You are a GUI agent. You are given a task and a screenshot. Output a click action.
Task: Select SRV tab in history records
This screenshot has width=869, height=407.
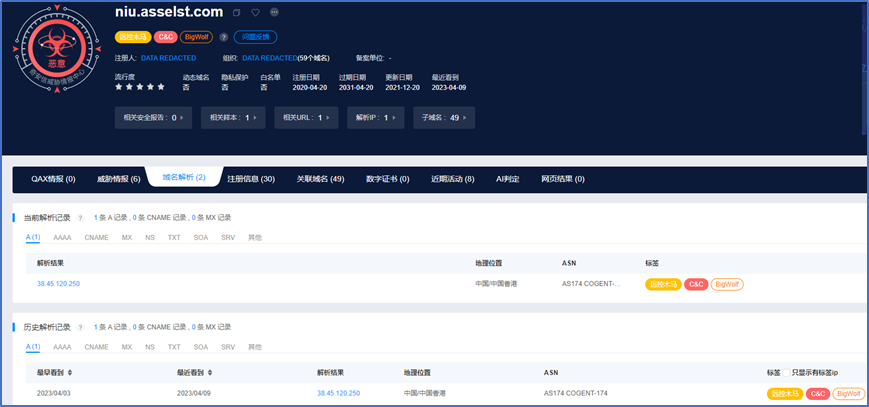pos(228,347)
